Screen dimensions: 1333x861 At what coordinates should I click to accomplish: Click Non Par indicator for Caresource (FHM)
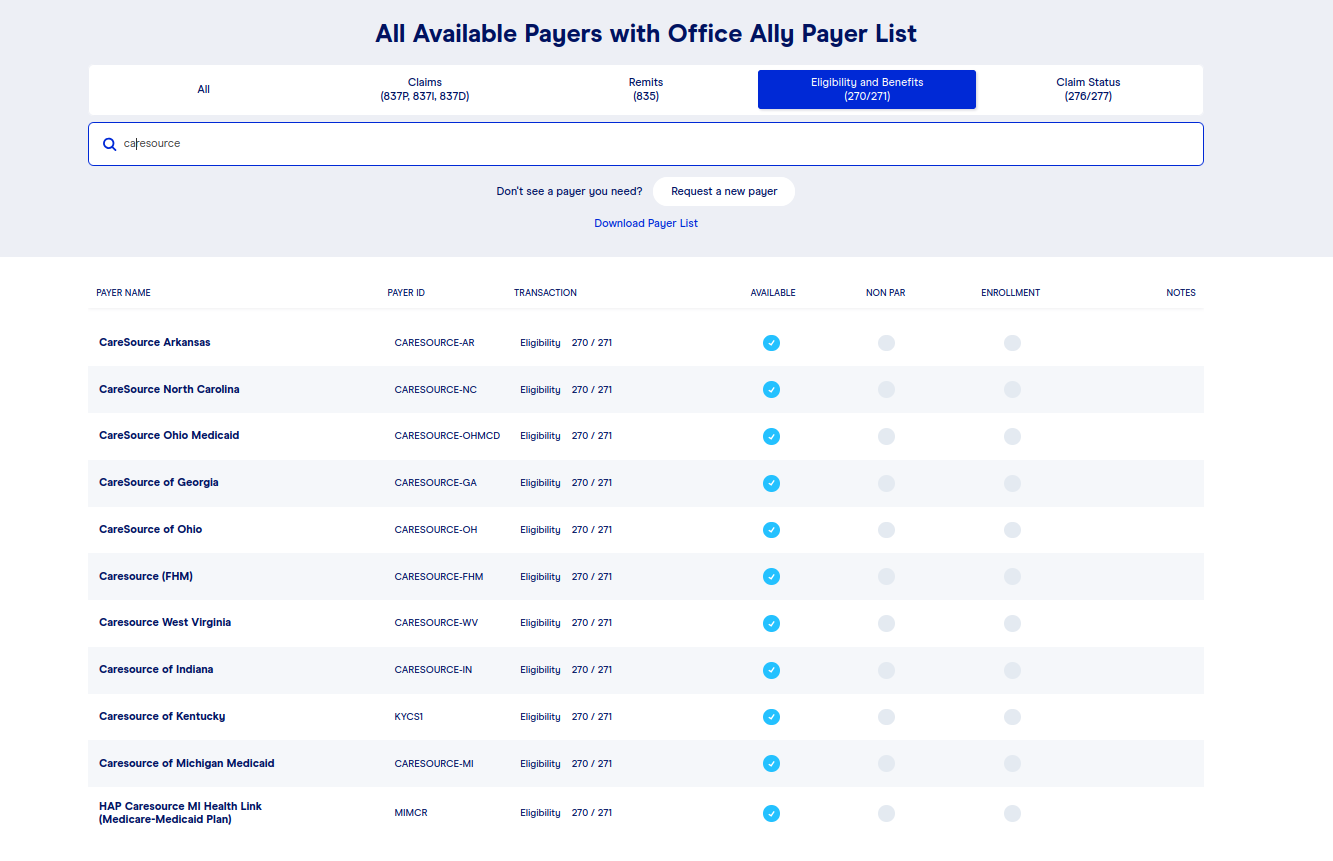click(x=886, y=577)
